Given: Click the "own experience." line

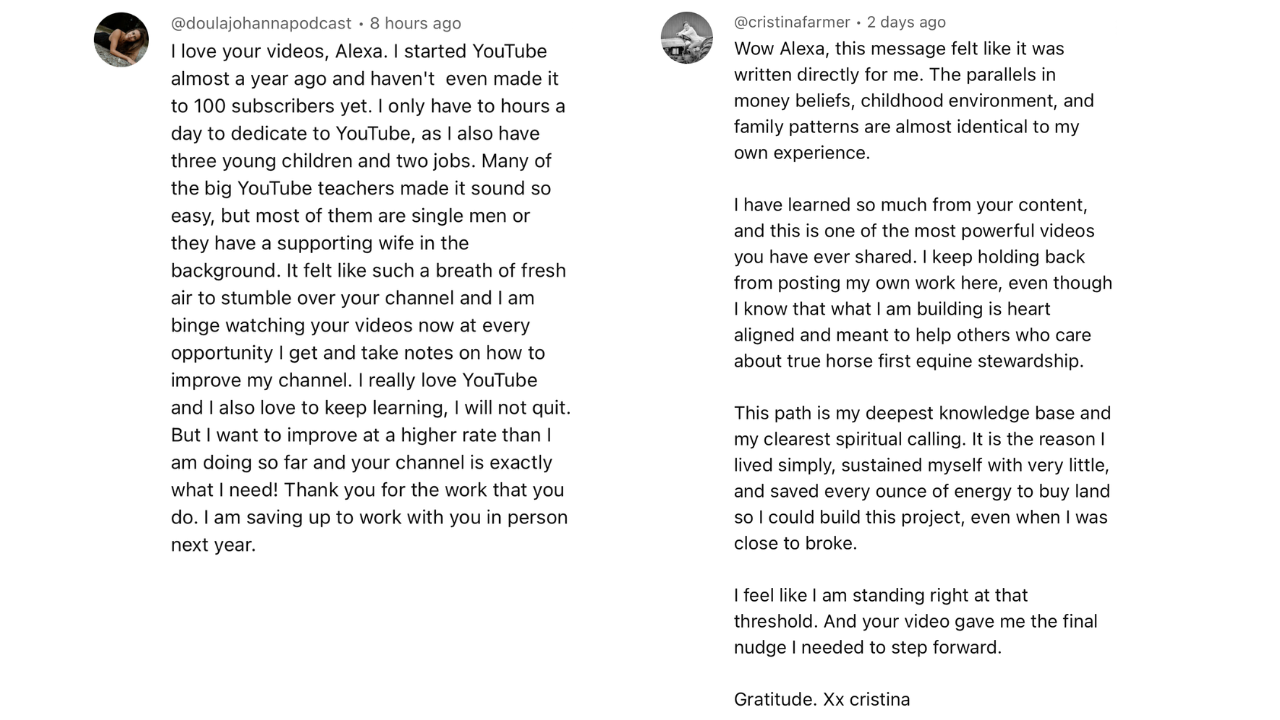Looking at the screenshot, I should (x=801, y=152).
